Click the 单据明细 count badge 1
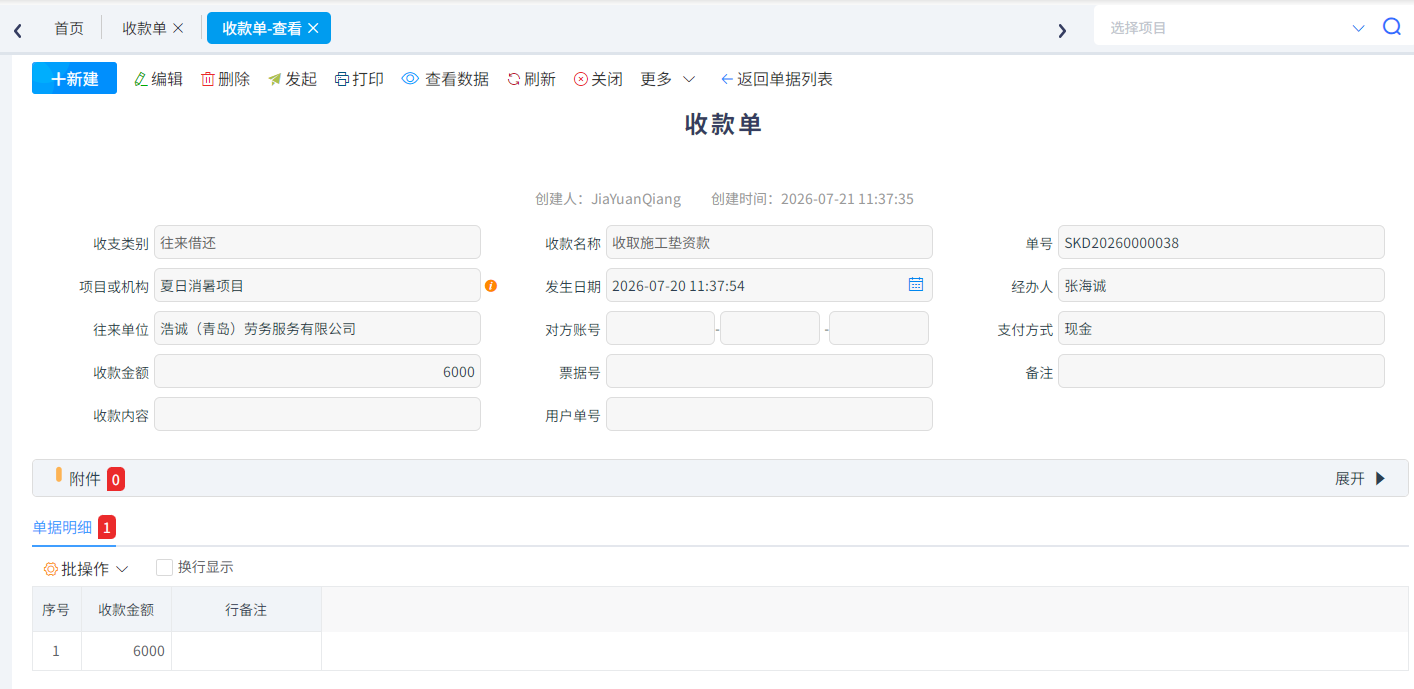 (107, 527)
